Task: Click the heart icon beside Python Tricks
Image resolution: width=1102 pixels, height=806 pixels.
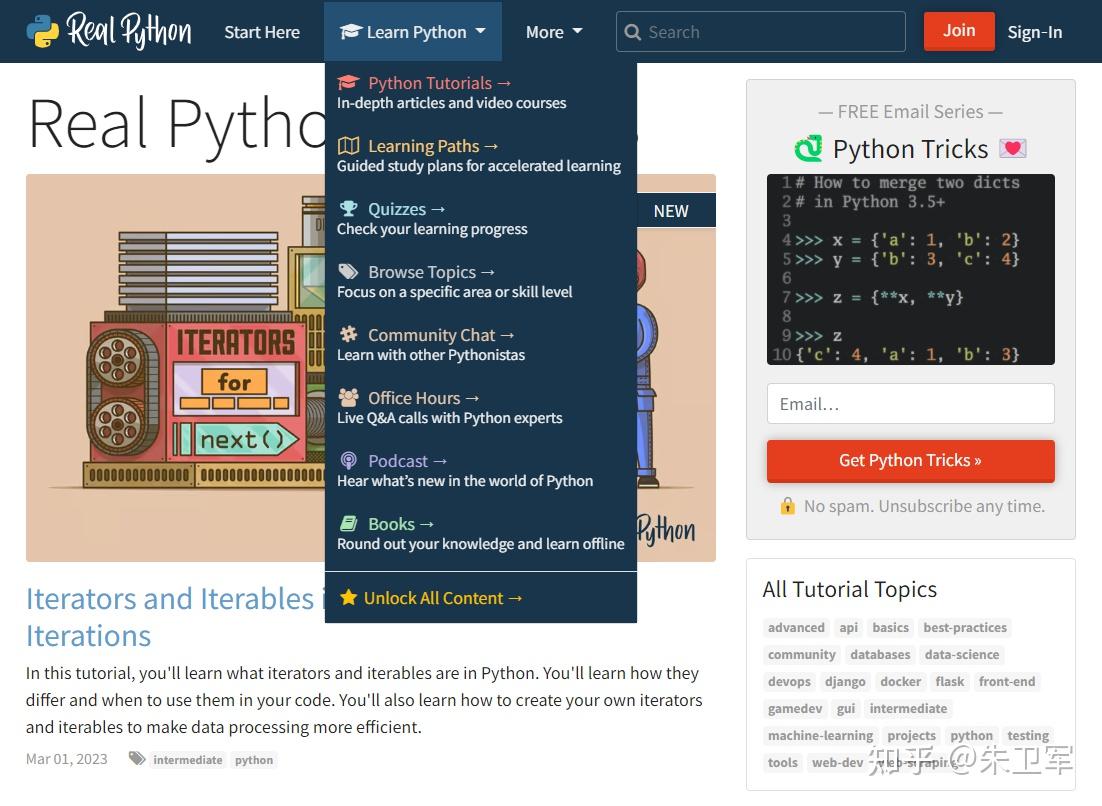Action: (1012, 147)
